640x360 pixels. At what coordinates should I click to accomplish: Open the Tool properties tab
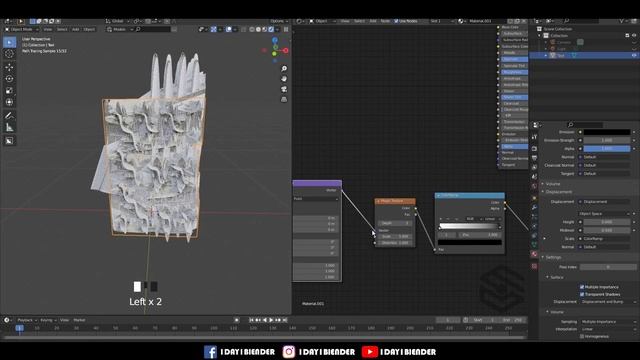(534, 137)
